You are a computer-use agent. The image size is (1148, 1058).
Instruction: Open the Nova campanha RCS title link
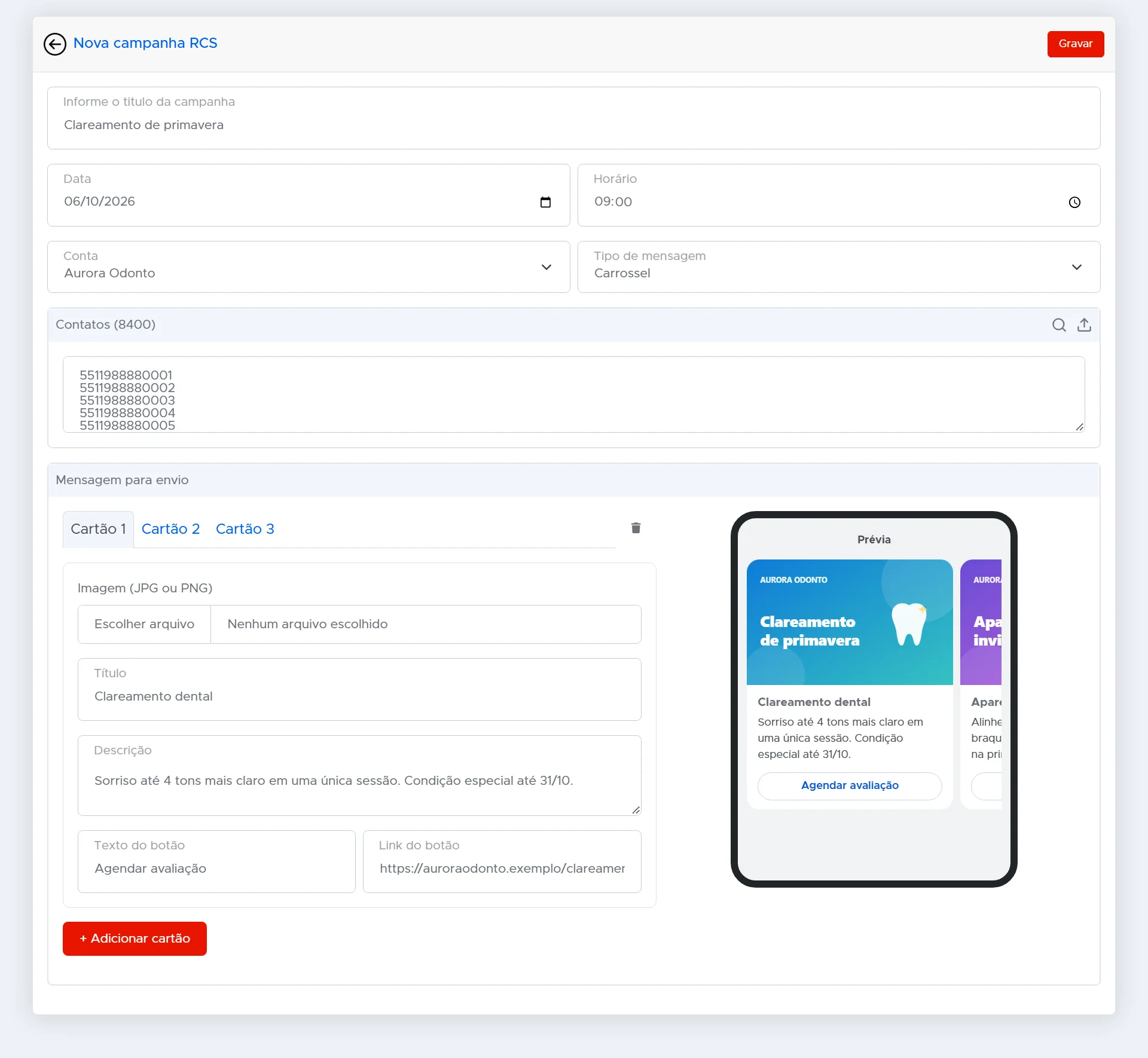pos(145,43)
